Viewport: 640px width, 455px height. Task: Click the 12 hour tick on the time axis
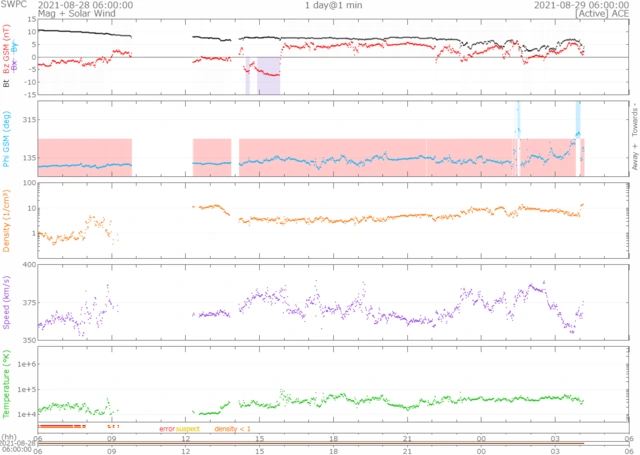185,439
